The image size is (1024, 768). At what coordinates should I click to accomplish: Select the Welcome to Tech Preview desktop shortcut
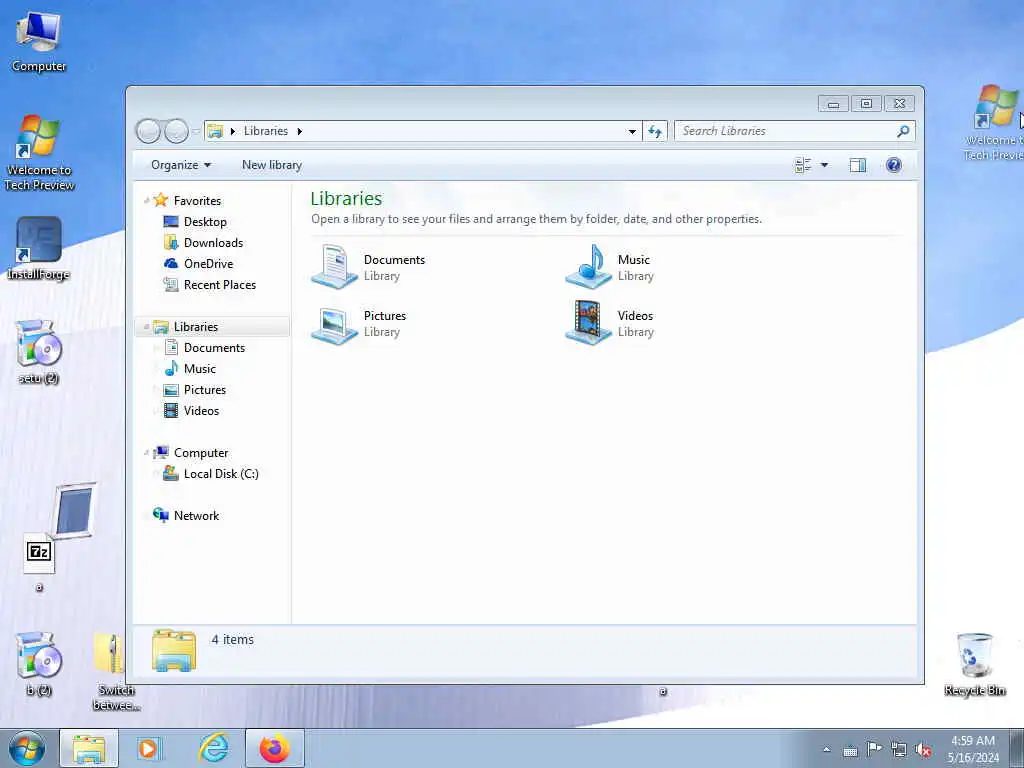click(39, 153)
